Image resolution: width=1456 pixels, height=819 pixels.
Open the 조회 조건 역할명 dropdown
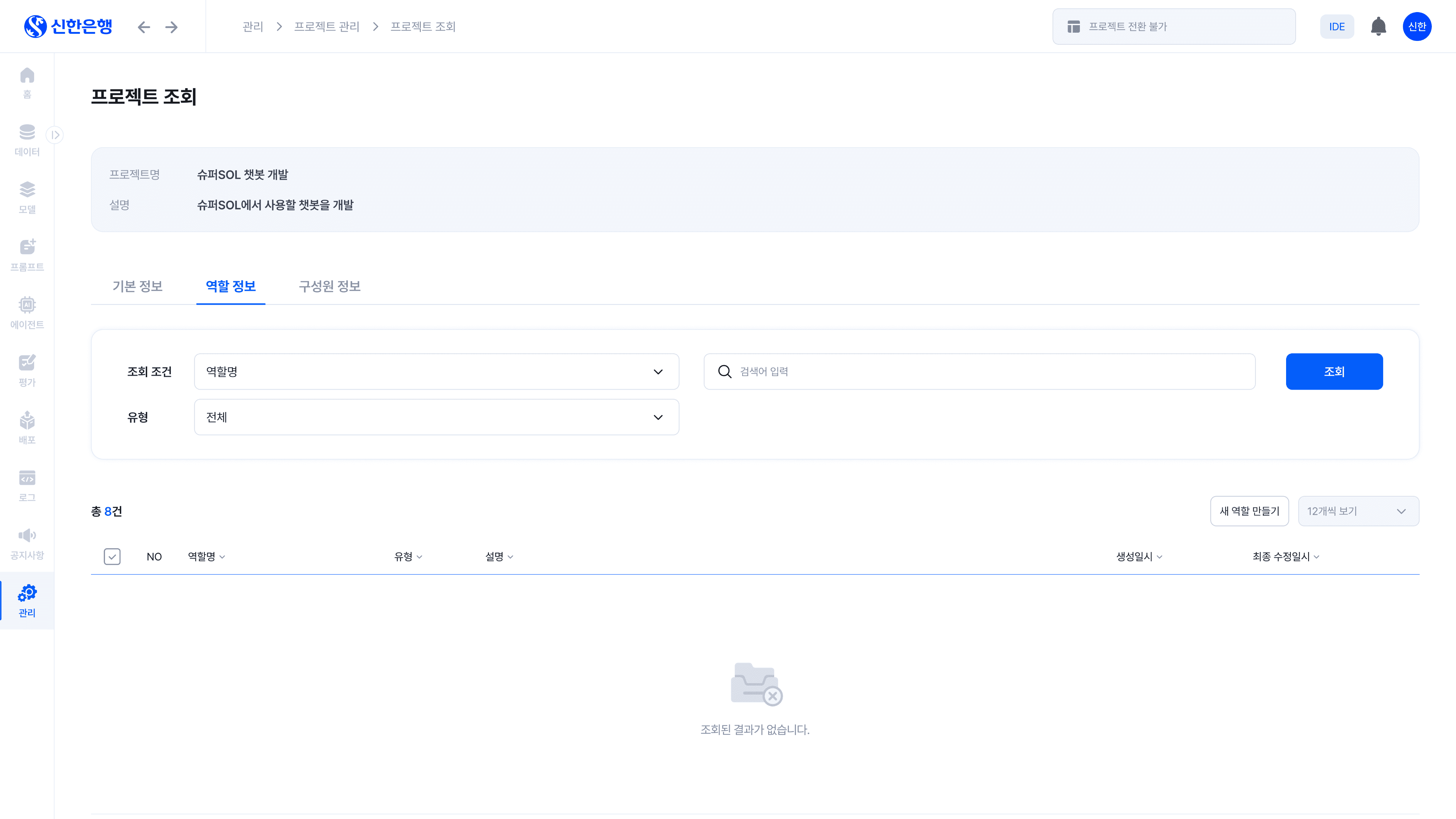[x=436, y=371]
